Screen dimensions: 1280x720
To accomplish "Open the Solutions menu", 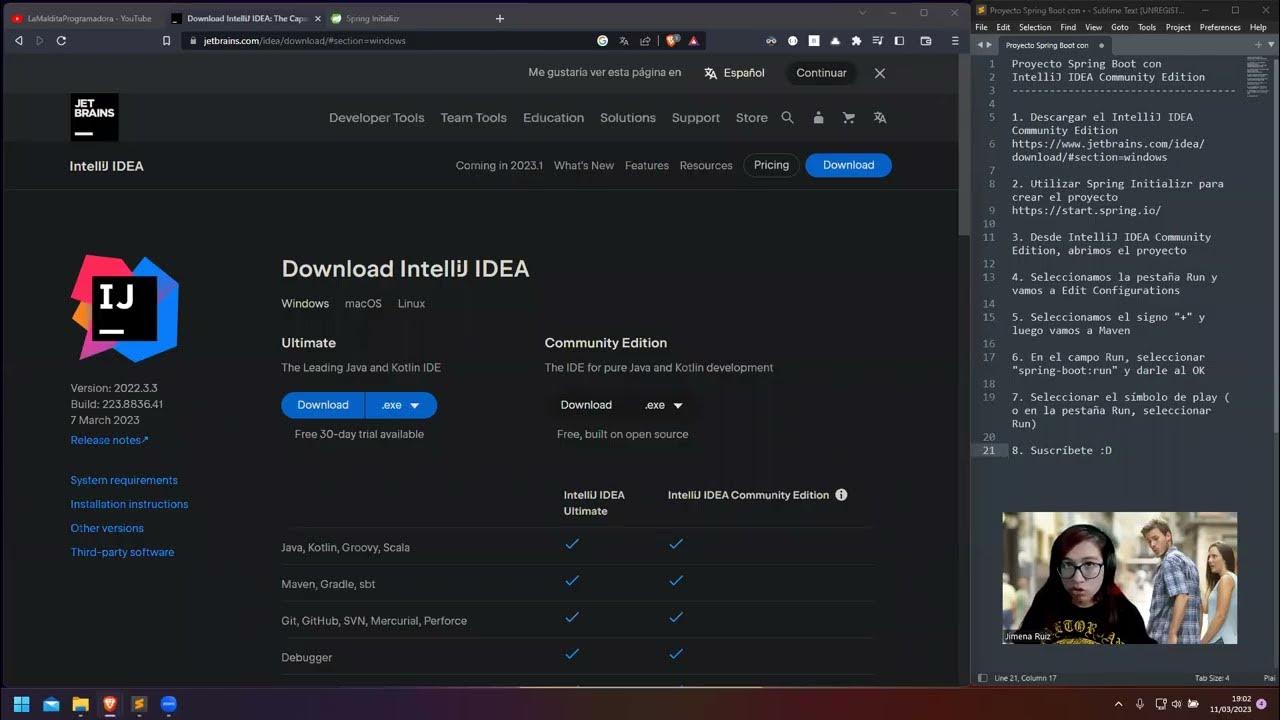I will pos(628,118).
